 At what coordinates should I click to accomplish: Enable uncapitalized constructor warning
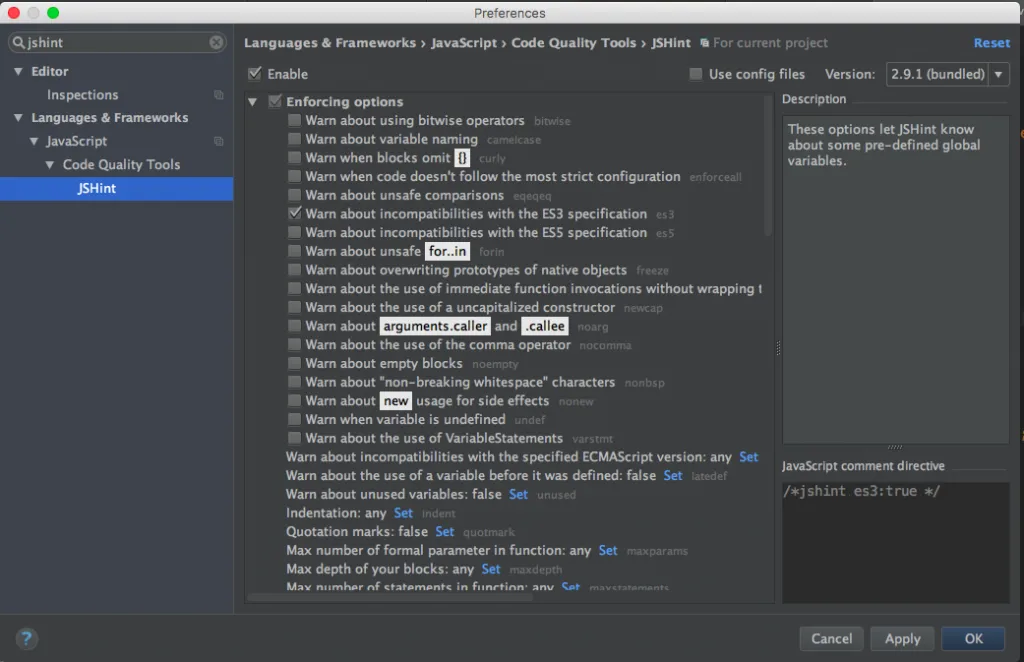(x=295, y=307)
